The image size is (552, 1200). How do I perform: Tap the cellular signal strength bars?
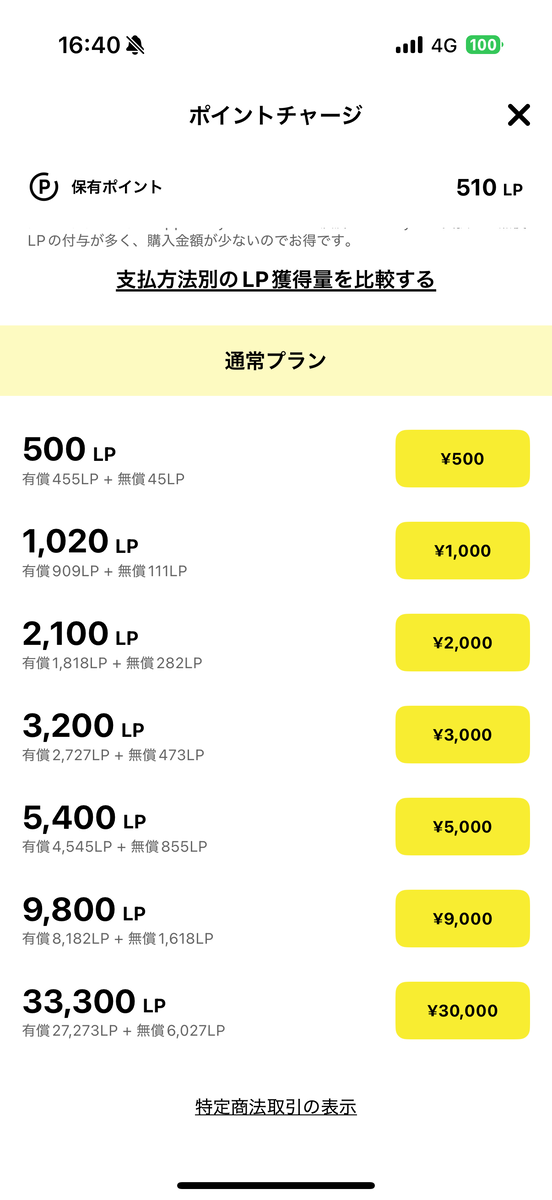pos(409,45)
